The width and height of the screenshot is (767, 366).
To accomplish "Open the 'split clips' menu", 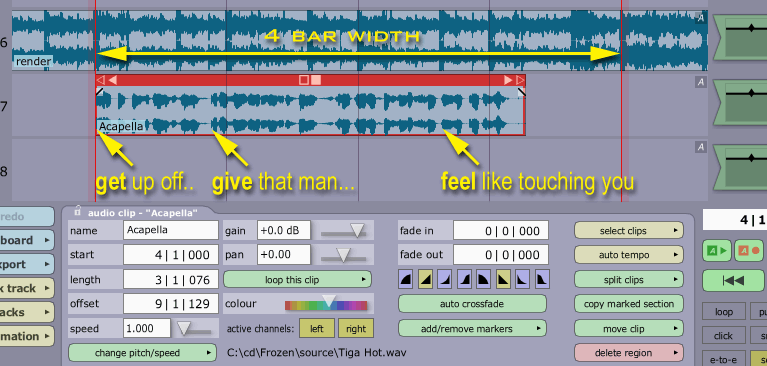I will pyautogui.click(x=629, y=280).
